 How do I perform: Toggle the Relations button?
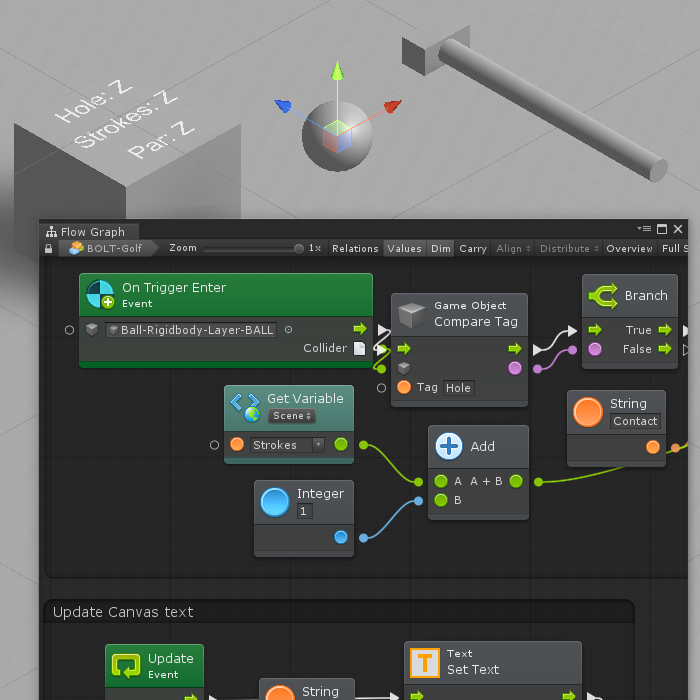click(355, 249)
